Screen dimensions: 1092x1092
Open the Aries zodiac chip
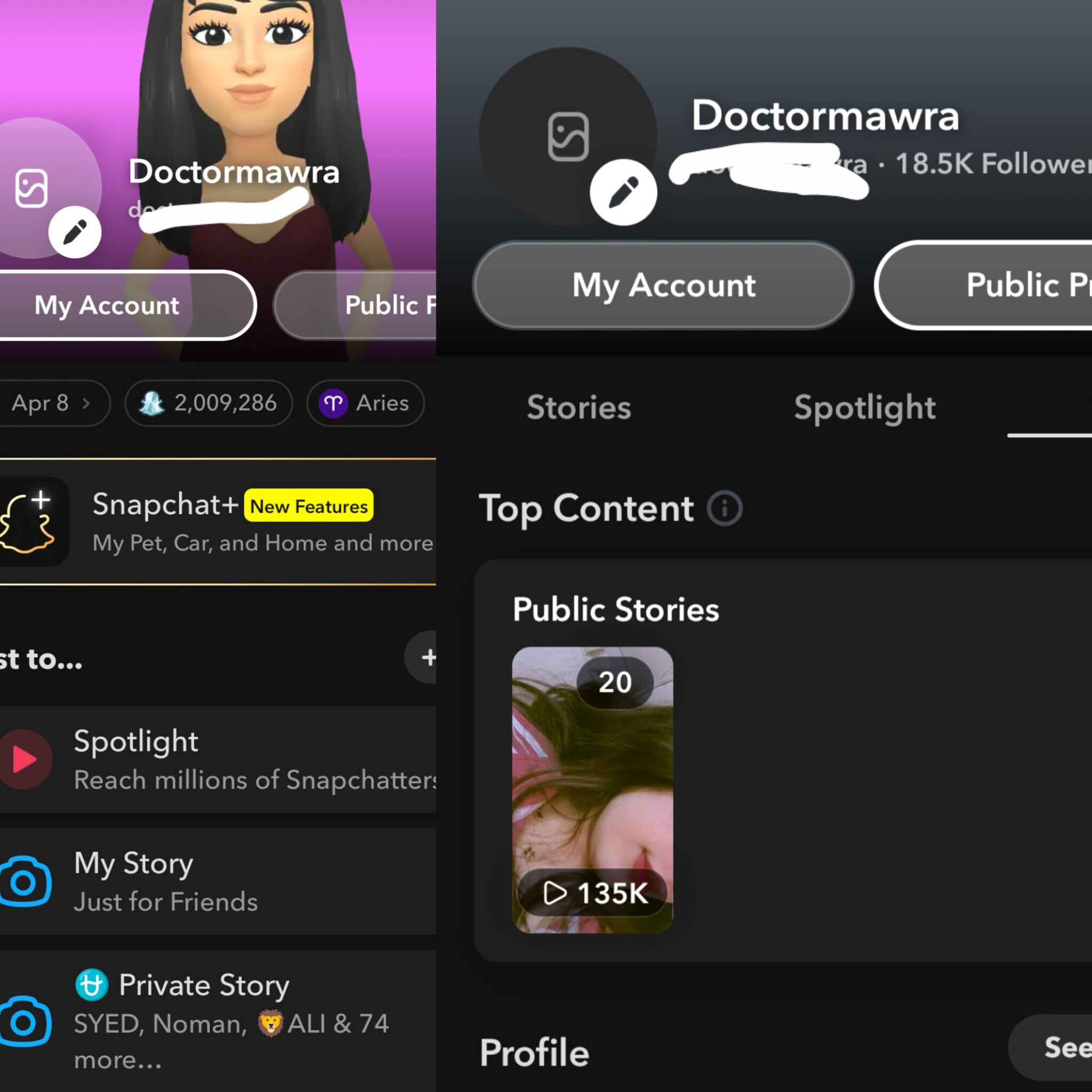365,403
